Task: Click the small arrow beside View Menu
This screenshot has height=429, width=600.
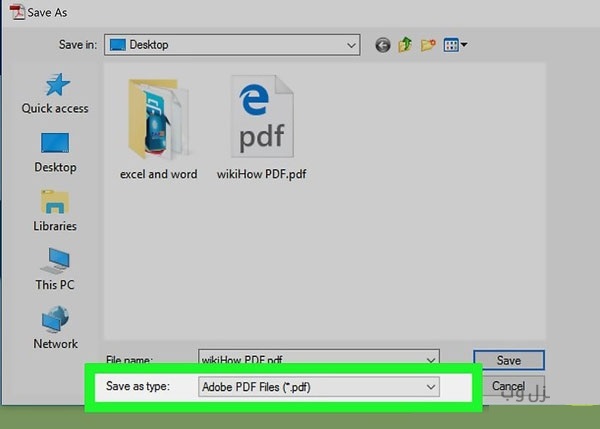Action: (x=464, y=45)
